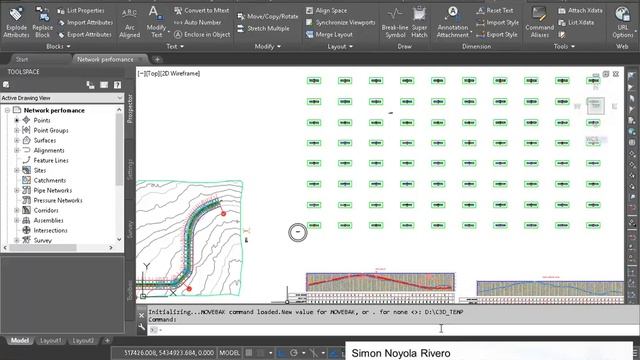Switch to Layout1 tab

[51, 340]
